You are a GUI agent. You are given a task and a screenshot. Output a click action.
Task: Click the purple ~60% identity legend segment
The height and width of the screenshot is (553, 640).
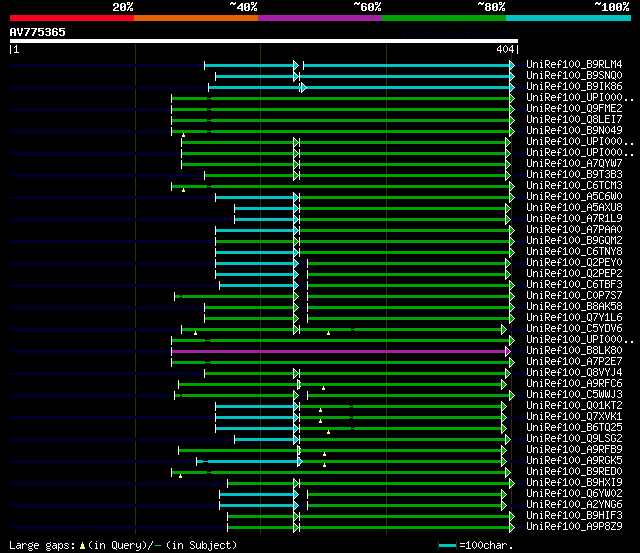point(320,18)
